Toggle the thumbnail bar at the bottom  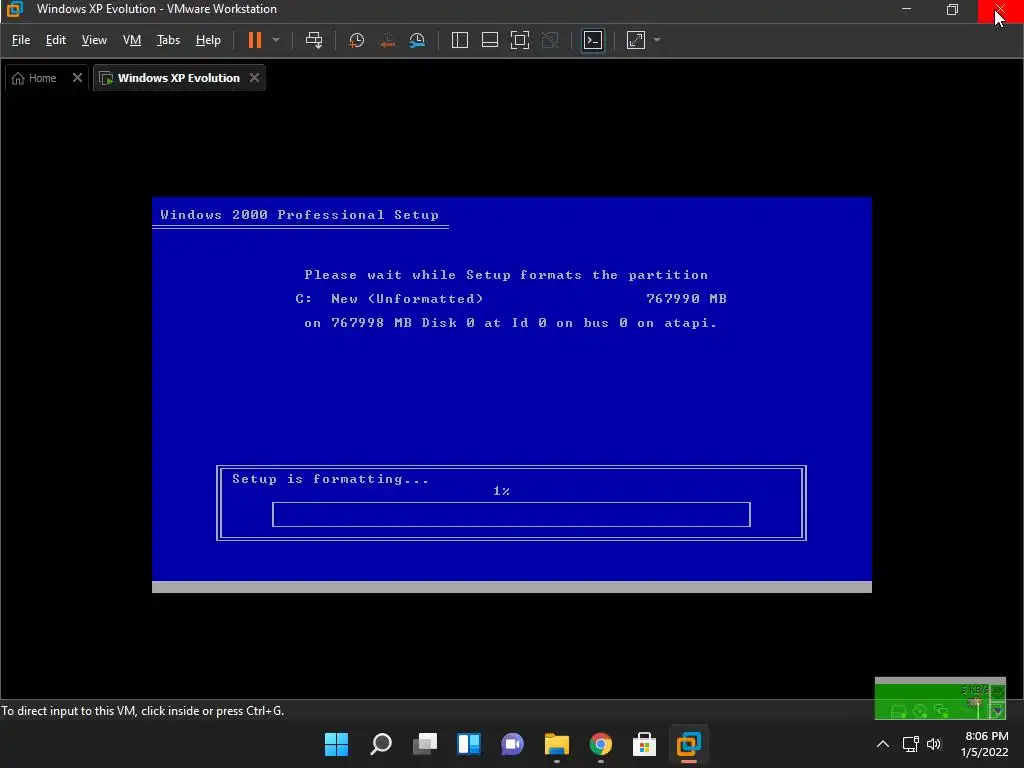490,40
